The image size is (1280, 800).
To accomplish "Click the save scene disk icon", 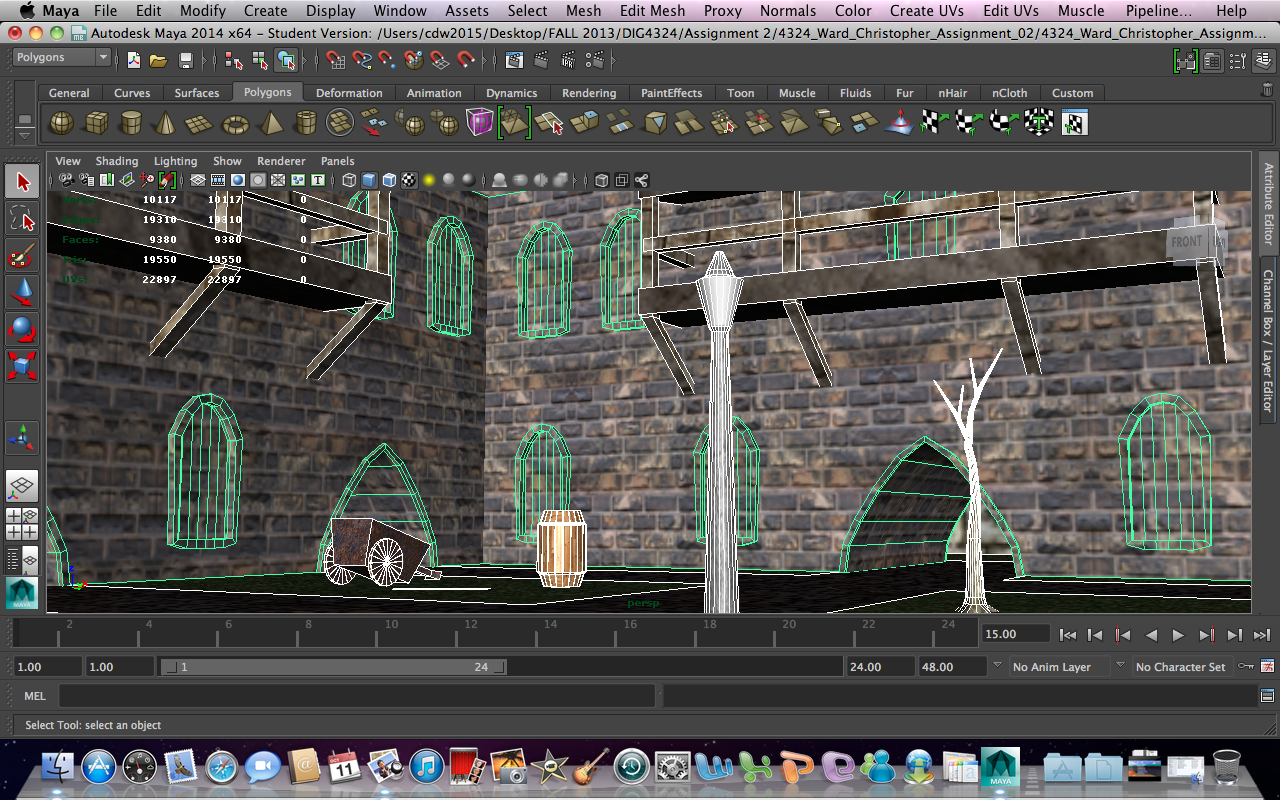I will pyautogui.click(x=185, y=60).
